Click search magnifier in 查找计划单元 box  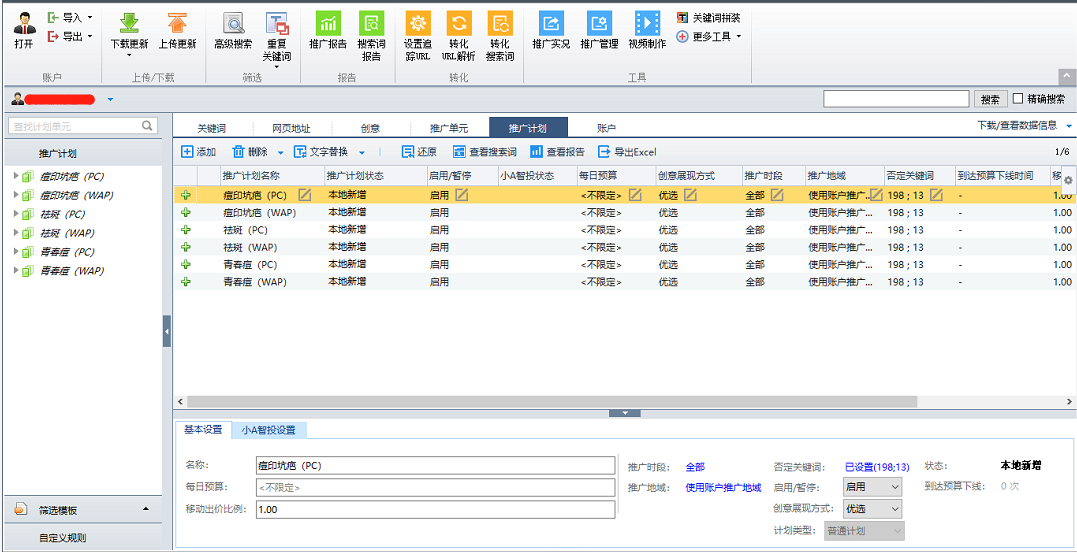[x=147, y=126]
